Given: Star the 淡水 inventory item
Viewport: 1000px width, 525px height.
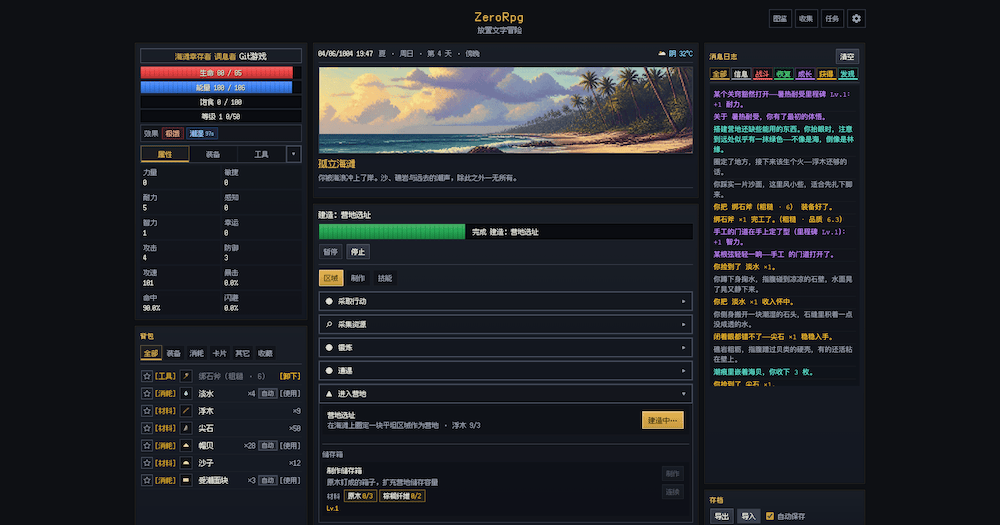Looking at the screenshot, I should click(147, 394).
